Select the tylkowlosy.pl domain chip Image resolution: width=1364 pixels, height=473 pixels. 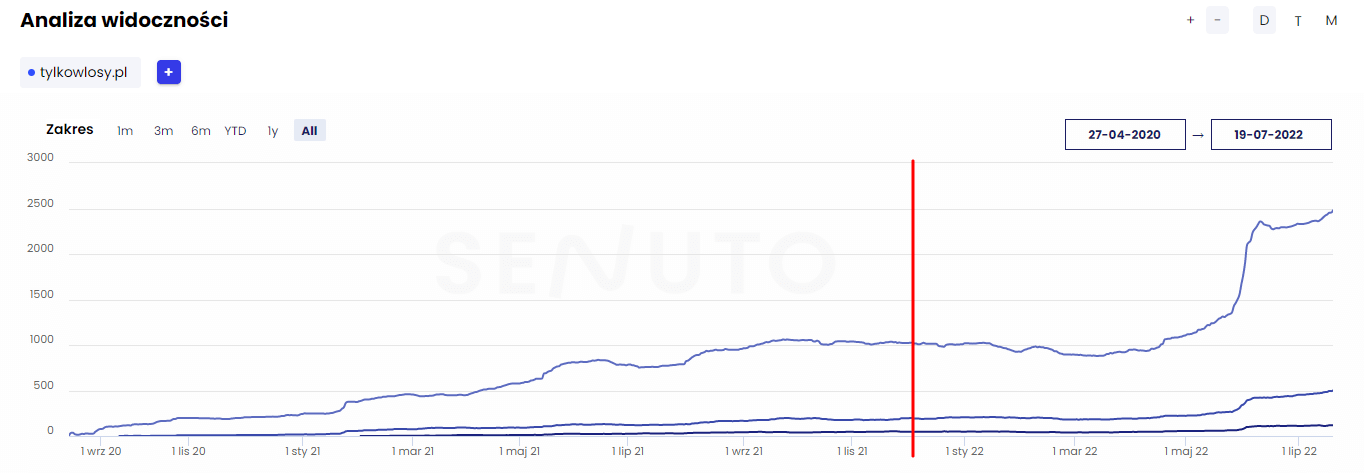80,72
